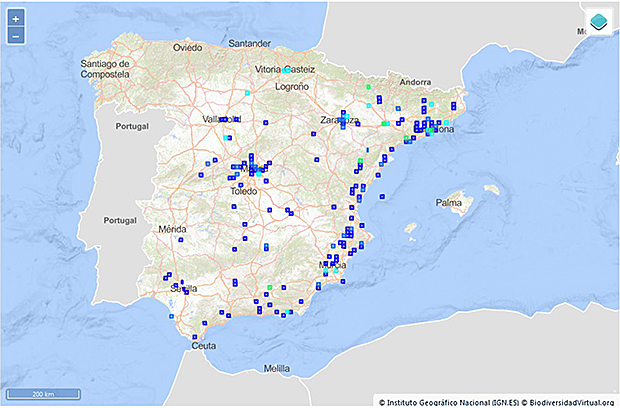This screenshot has height=408, width=620.
Task: Click the Andorra label on the map
Action: point(413,82)
